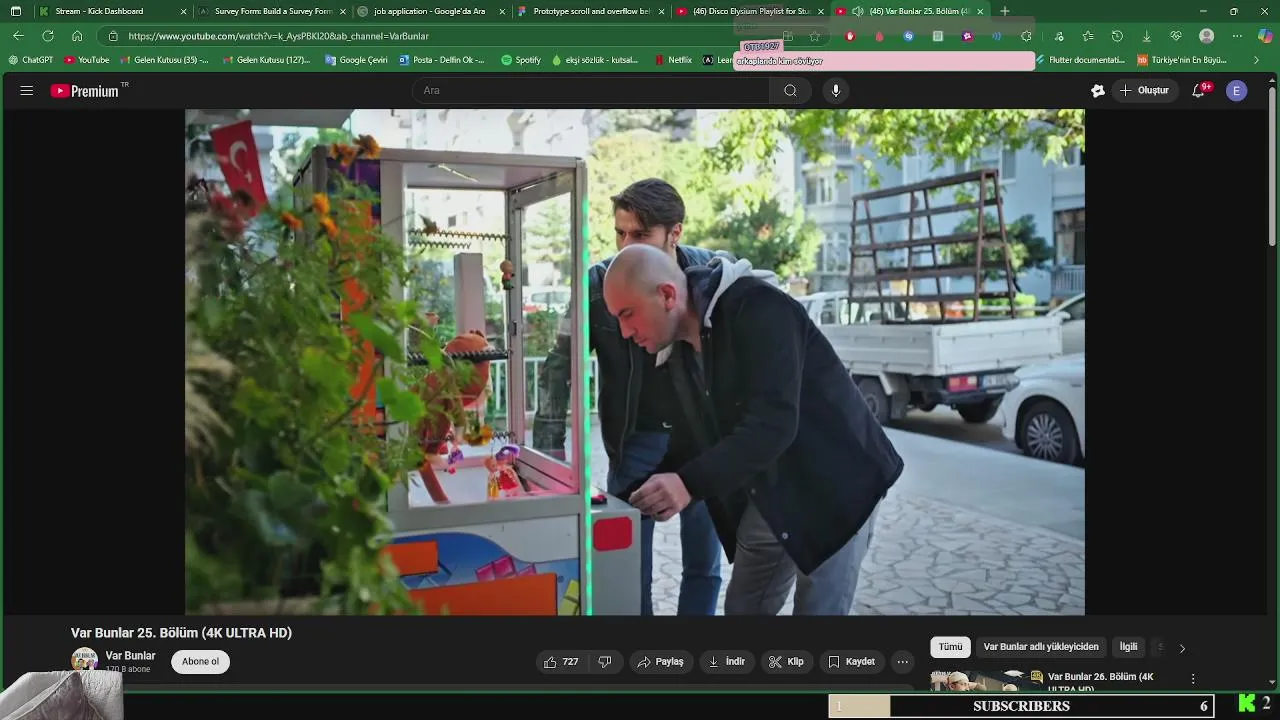Dislike the video with thumbs down
This screenshot has width=1280, height=720.
click(x=605, y=662)
